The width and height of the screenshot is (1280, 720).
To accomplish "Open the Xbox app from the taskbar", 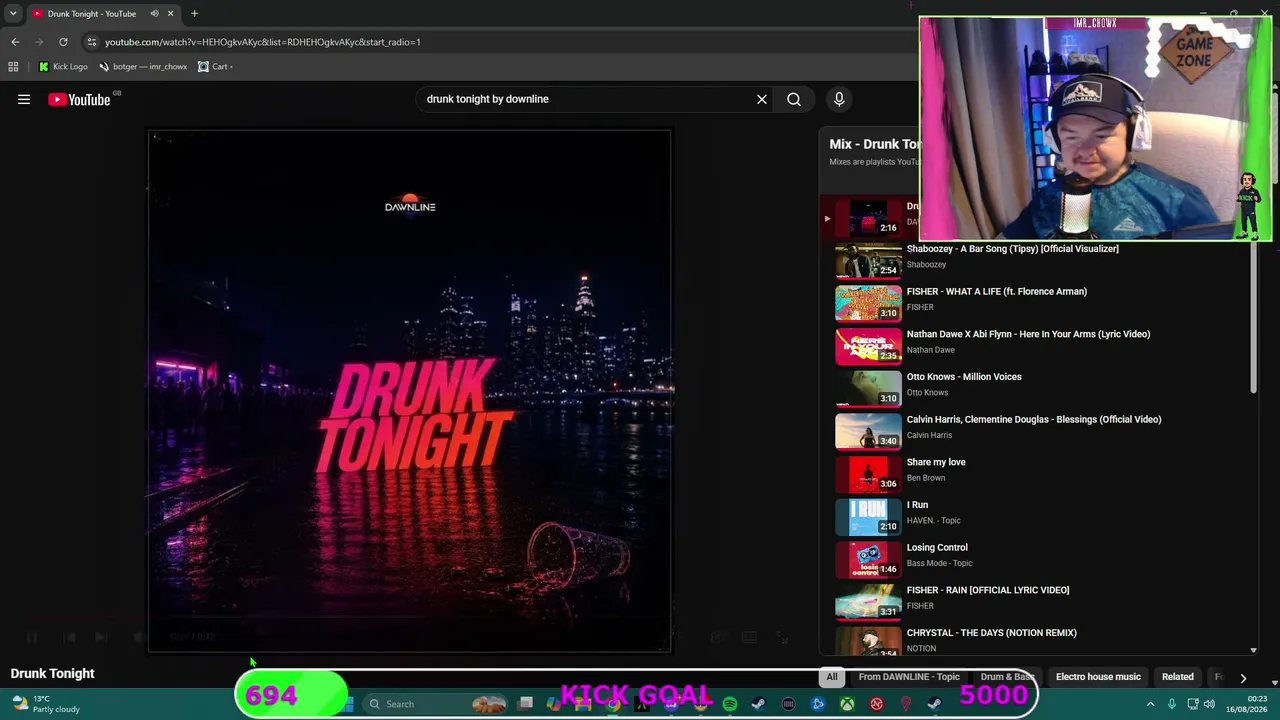I will [x=847, y=704].
